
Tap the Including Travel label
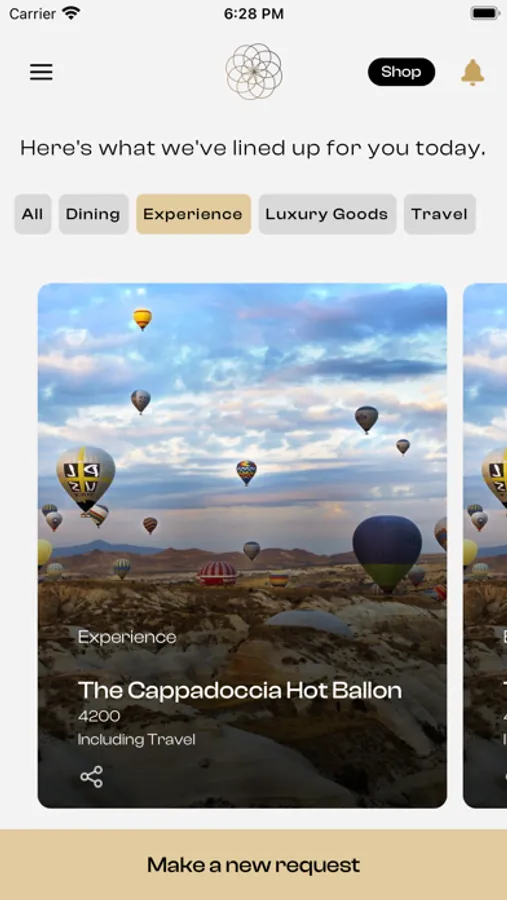(137, 739)
